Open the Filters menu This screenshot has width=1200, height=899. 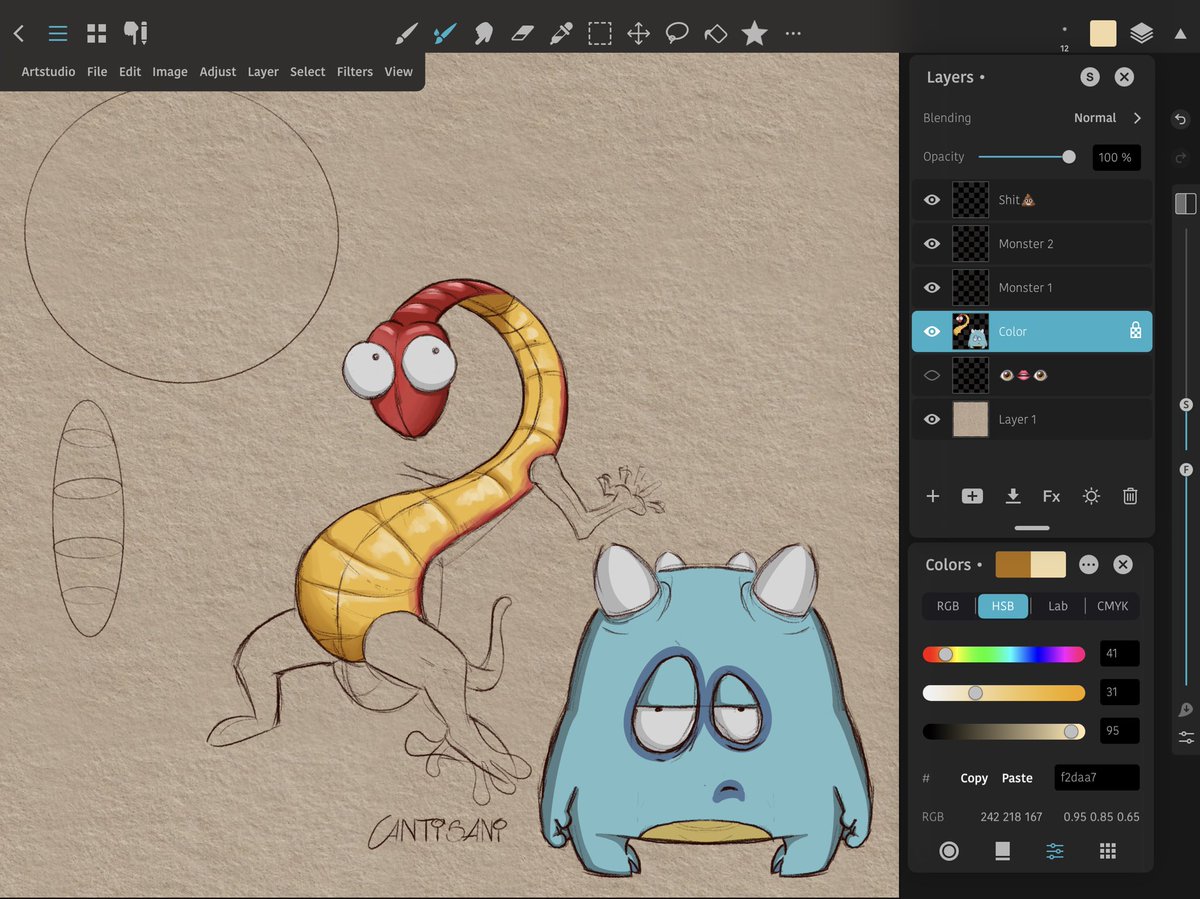355,72
